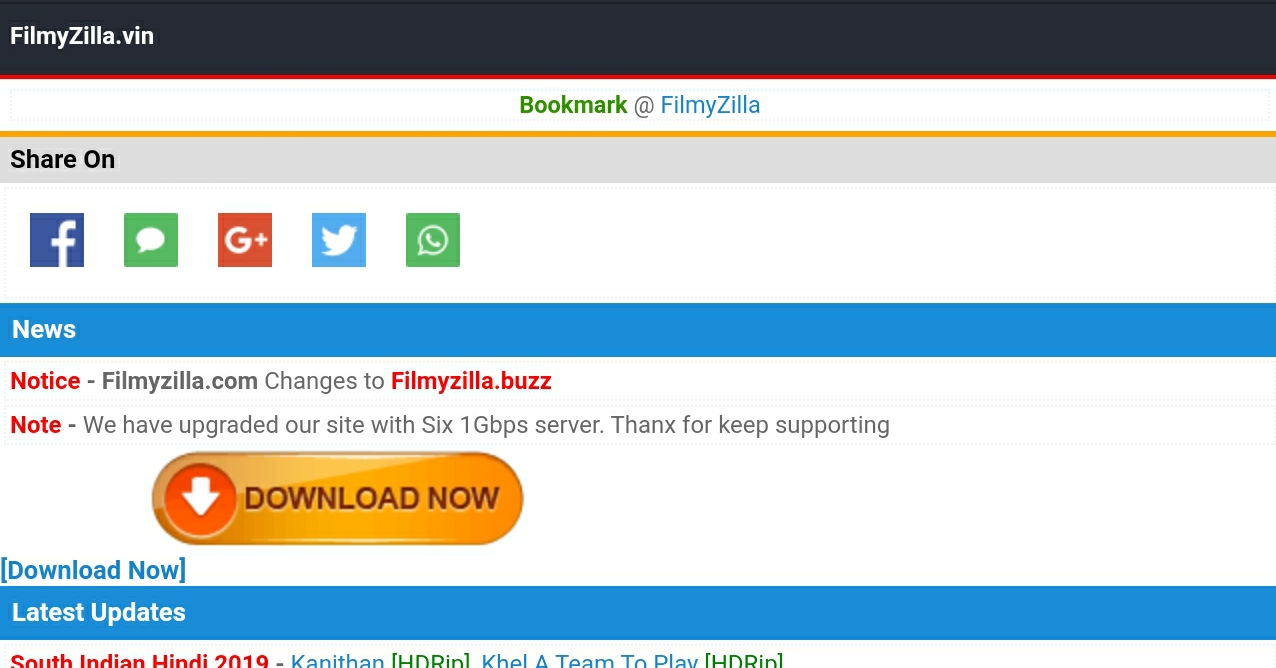Viewport: 1276px width, 668px height.
Task: Share via the green SMS message icon
Action: click(151, 240)
